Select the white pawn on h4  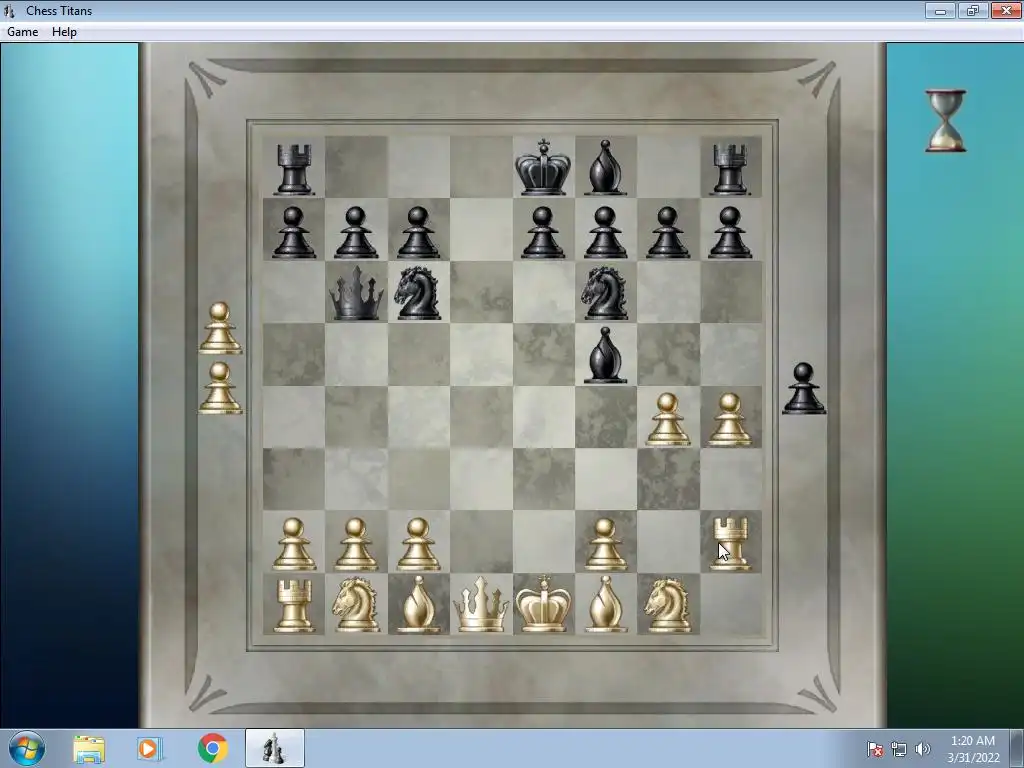point(729,419)
